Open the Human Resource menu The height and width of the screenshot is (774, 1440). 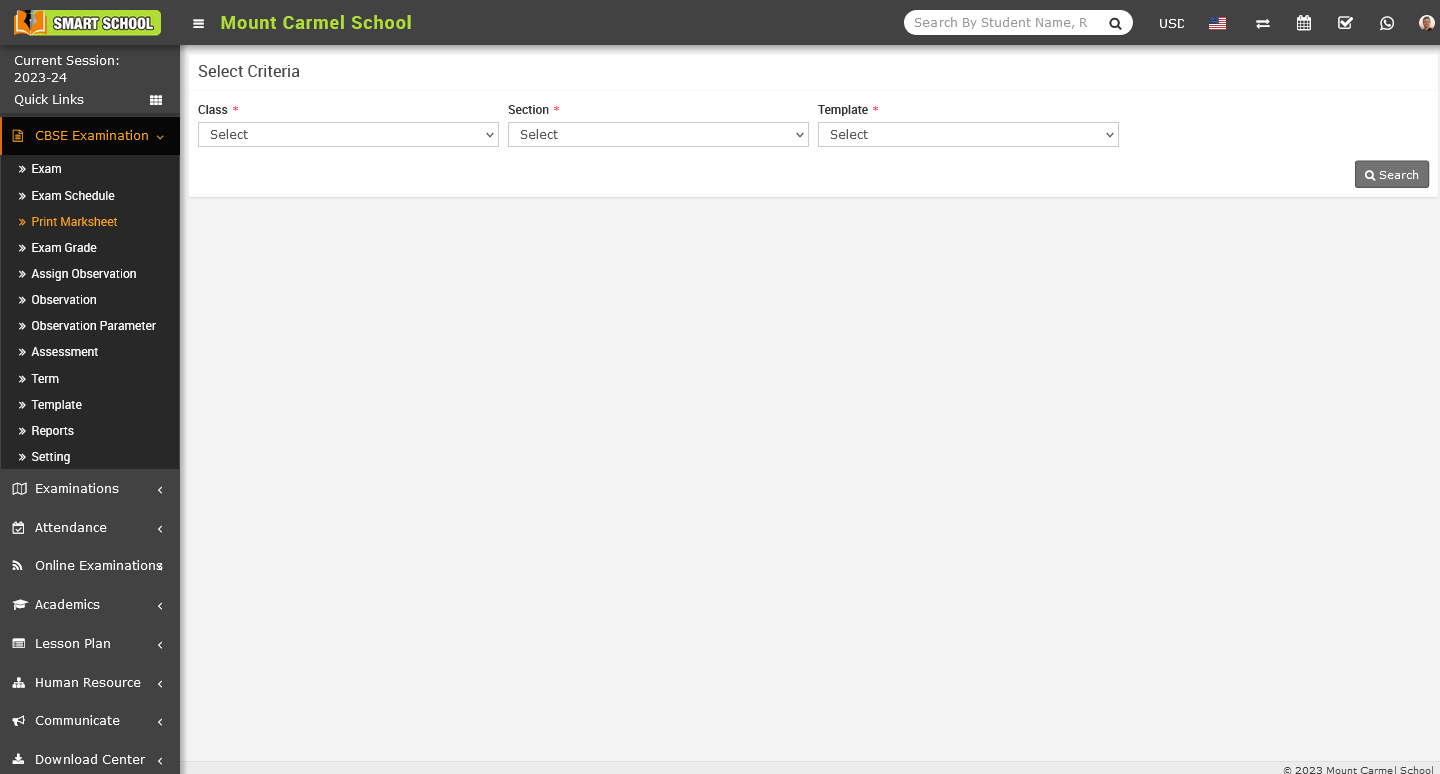(88, 683)
